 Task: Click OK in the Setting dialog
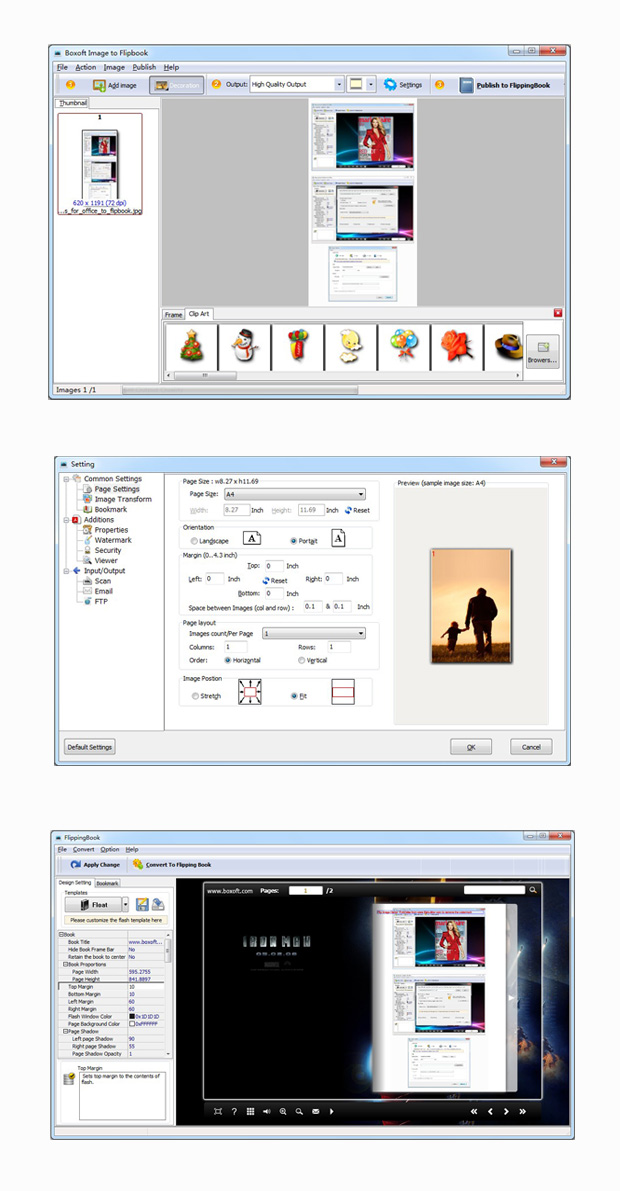(471, 747)
